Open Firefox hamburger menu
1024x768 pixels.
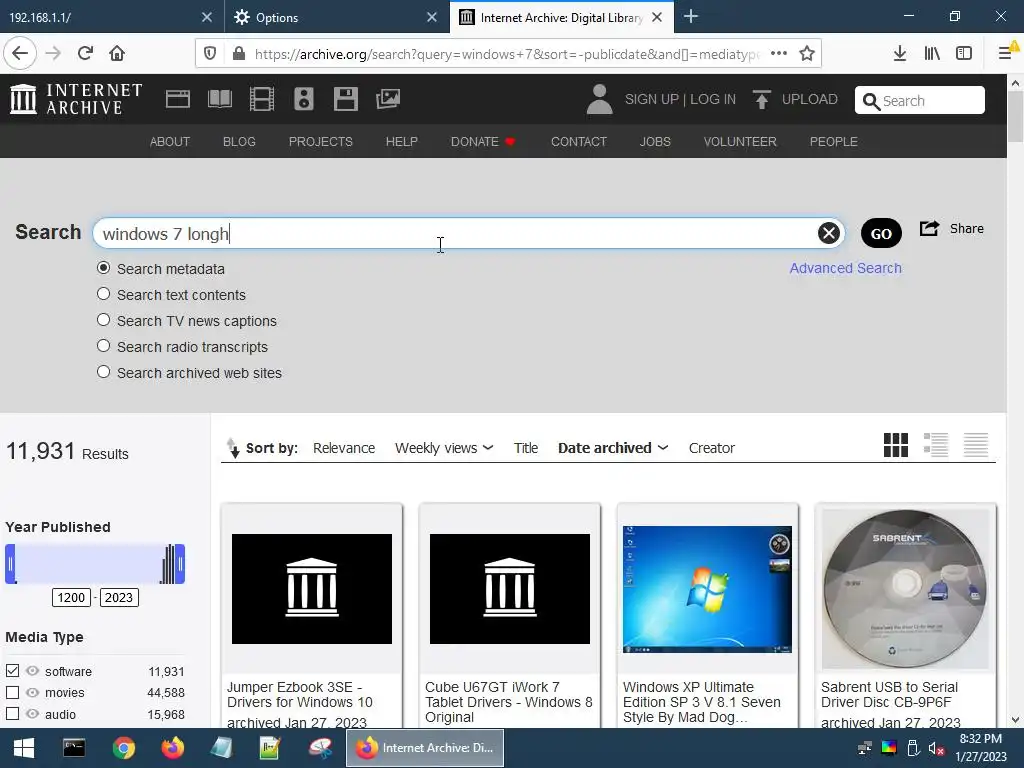[x=1005, y=54]
